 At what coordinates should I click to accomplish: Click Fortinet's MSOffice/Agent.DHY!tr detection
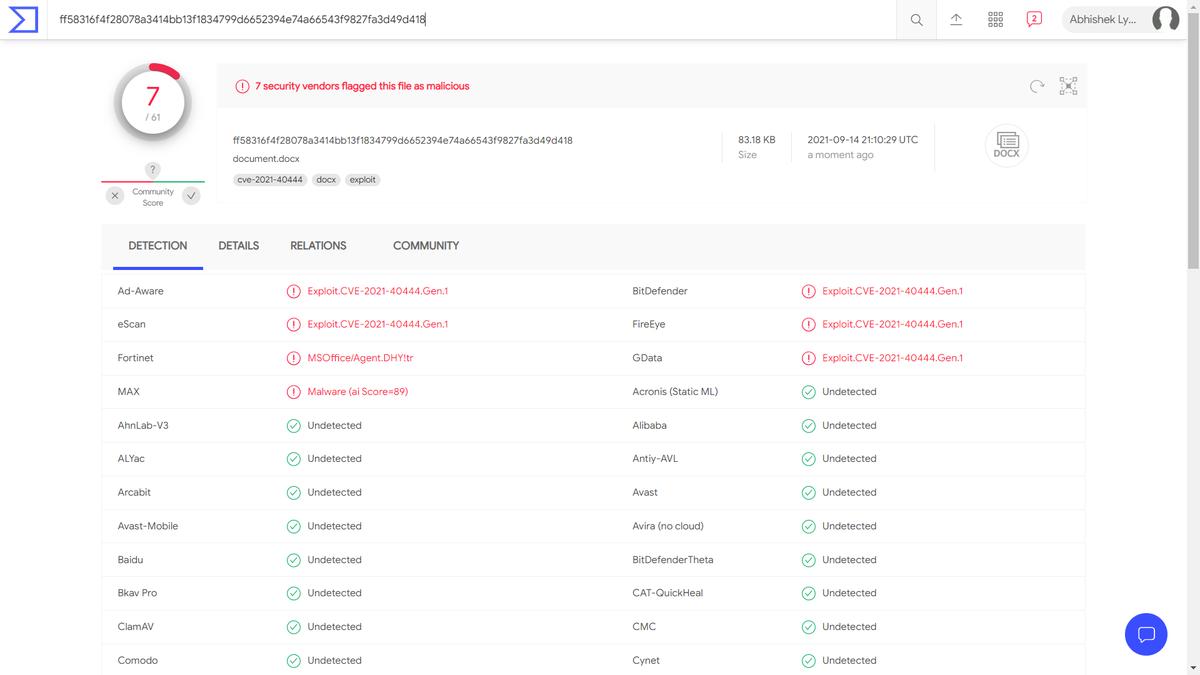(x=361, y=358)
